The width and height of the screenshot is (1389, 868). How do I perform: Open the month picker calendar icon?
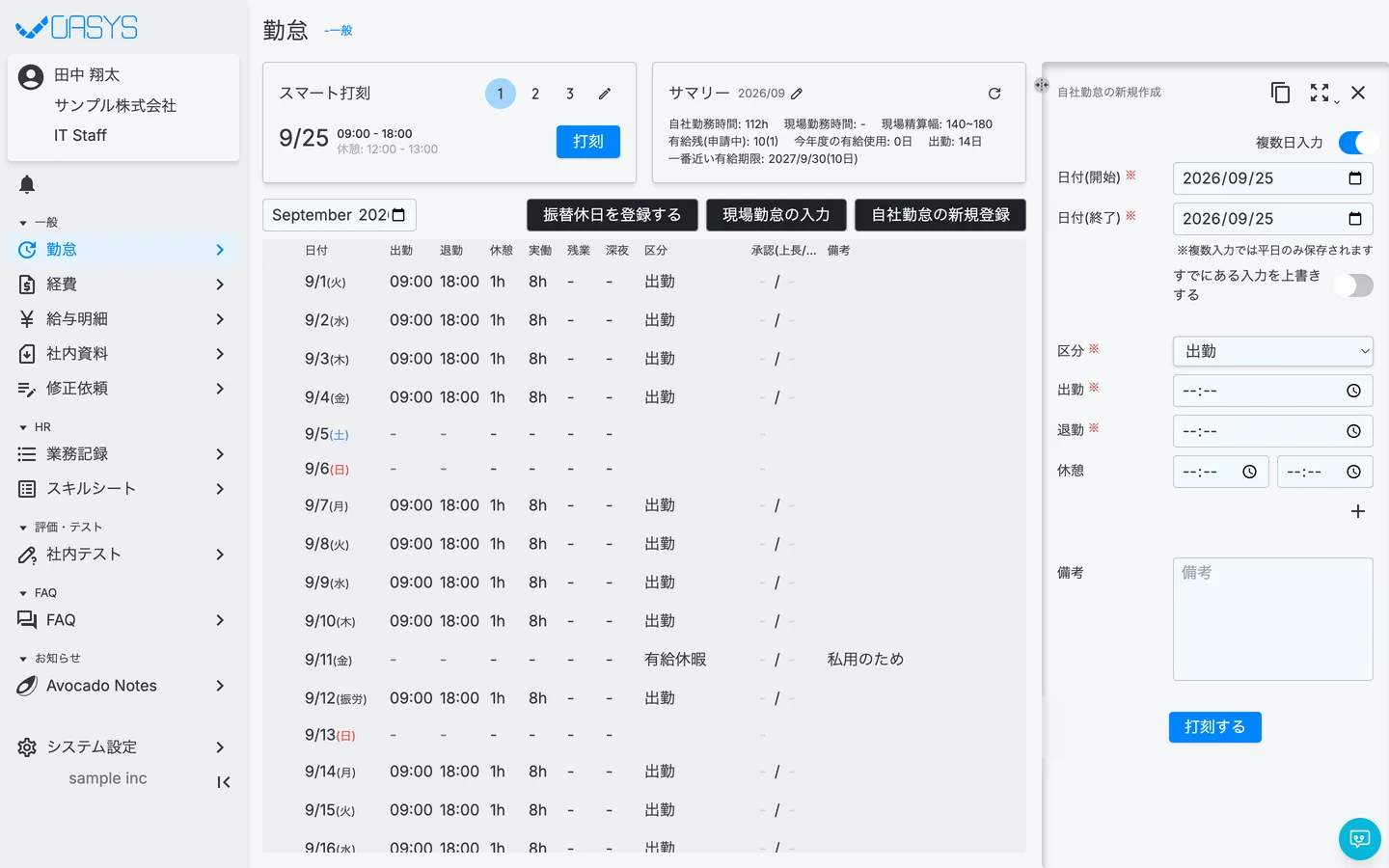pyautogui.click(x=398, y=214)
